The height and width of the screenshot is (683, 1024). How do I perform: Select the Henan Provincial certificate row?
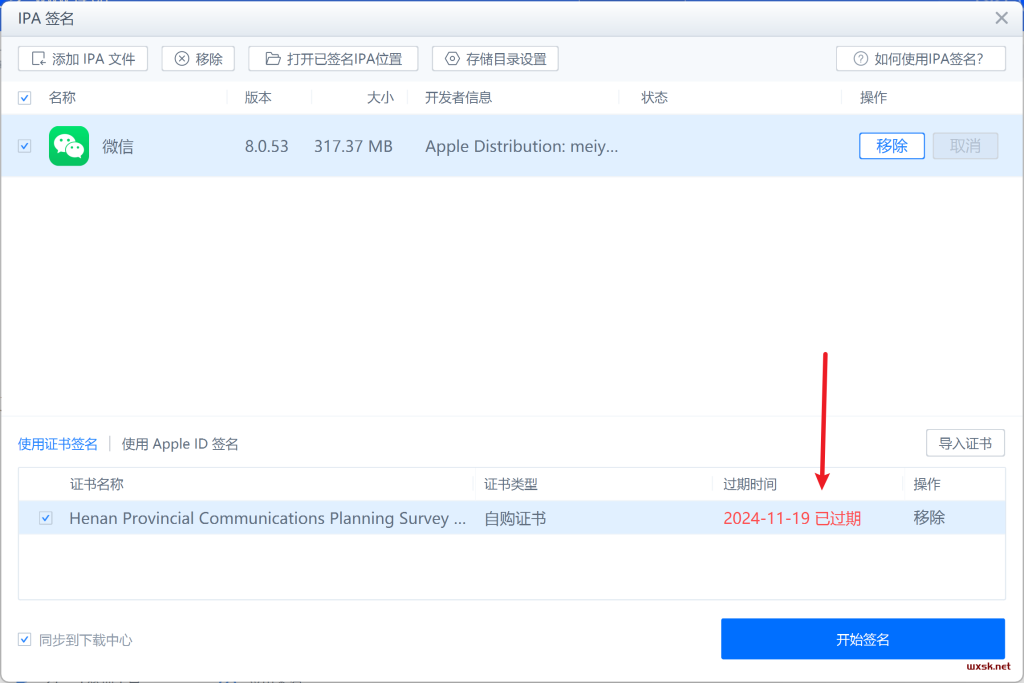tap(267, 518)
